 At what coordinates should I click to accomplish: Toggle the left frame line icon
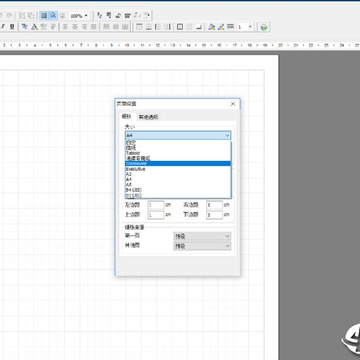pyautogui.click(x=158, y=27)
